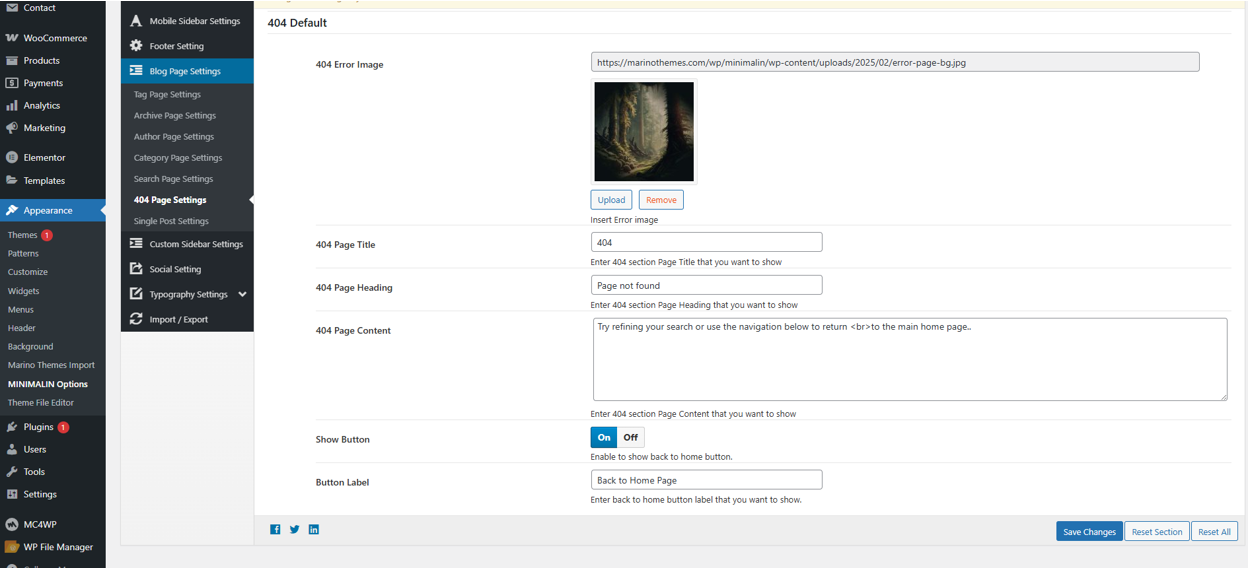Click the Blog Page Settings icon
This screenshot has height=568, width=1252.
(136, 71)
